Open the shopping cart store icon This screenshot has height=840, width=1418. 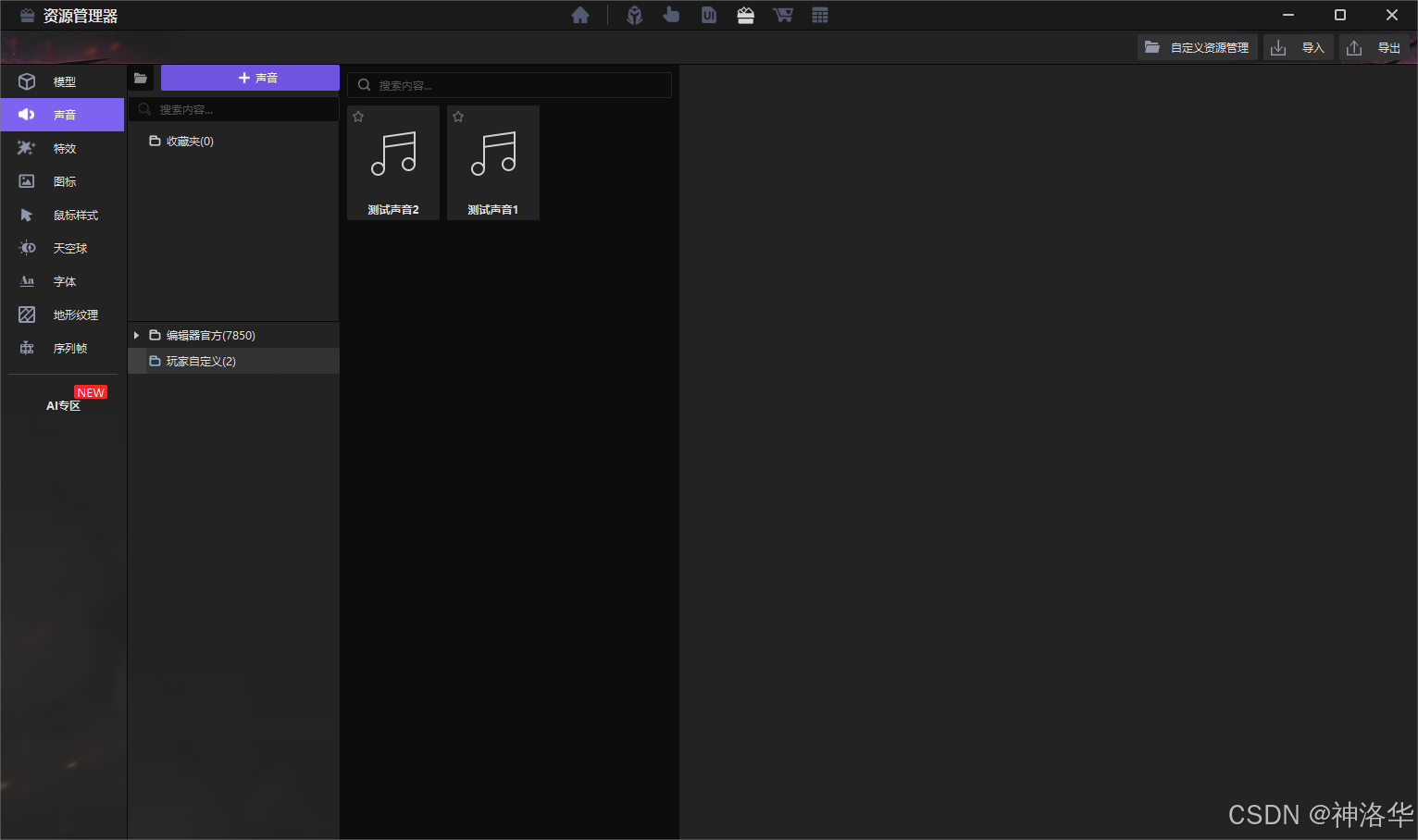[x=783, y=15]
